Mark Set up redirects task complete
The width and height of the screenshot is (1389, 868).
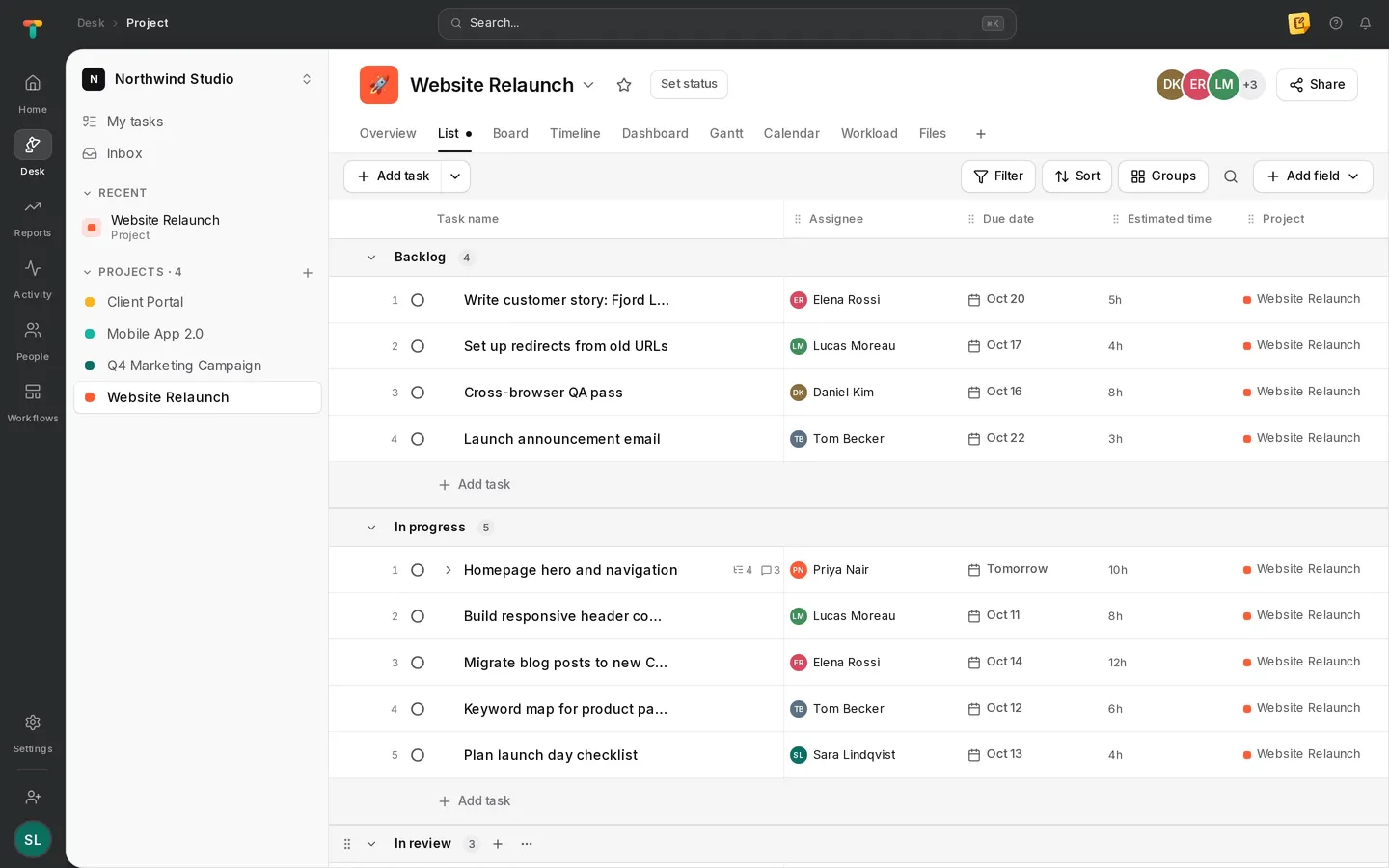pos(418,346)
